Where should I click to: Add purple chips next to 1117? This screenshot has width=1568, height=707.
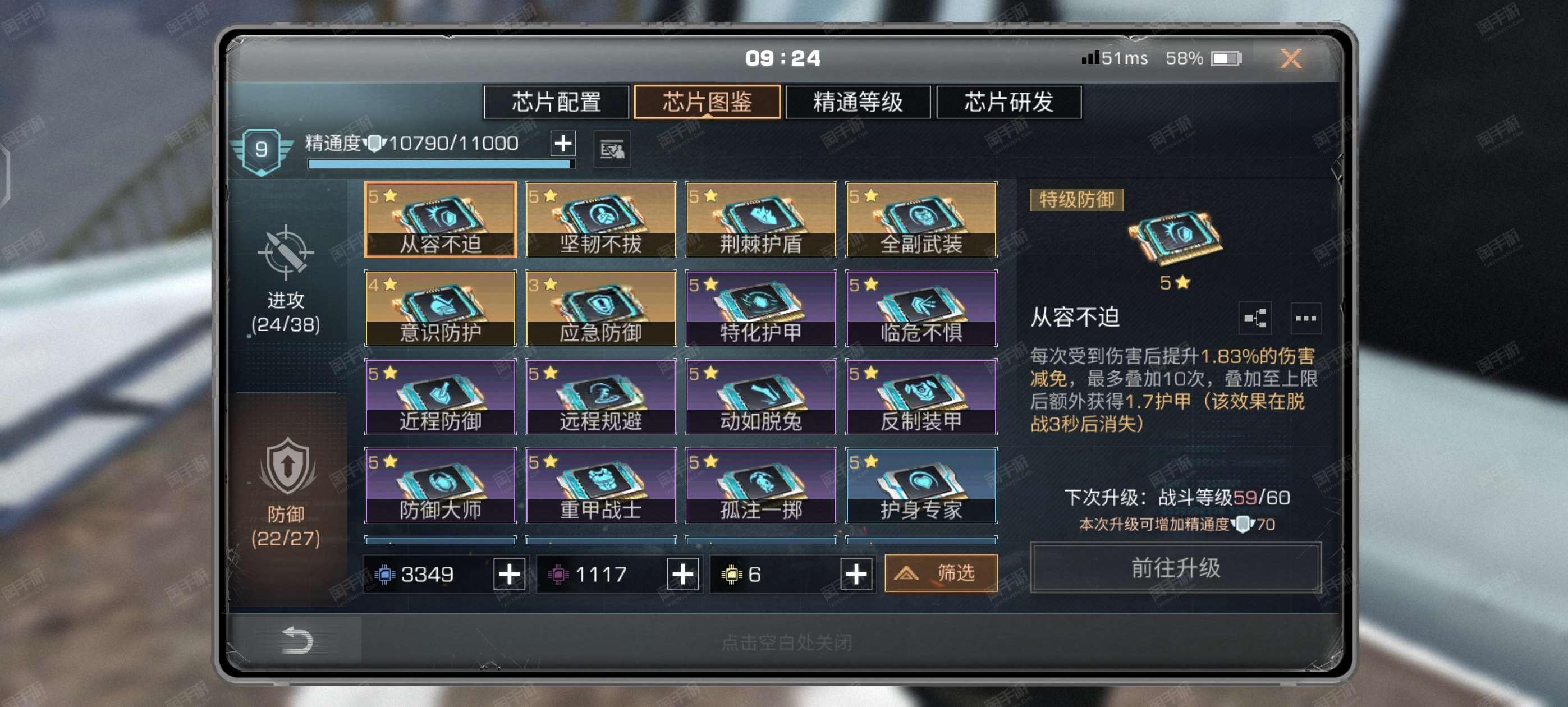pos(682,573)
